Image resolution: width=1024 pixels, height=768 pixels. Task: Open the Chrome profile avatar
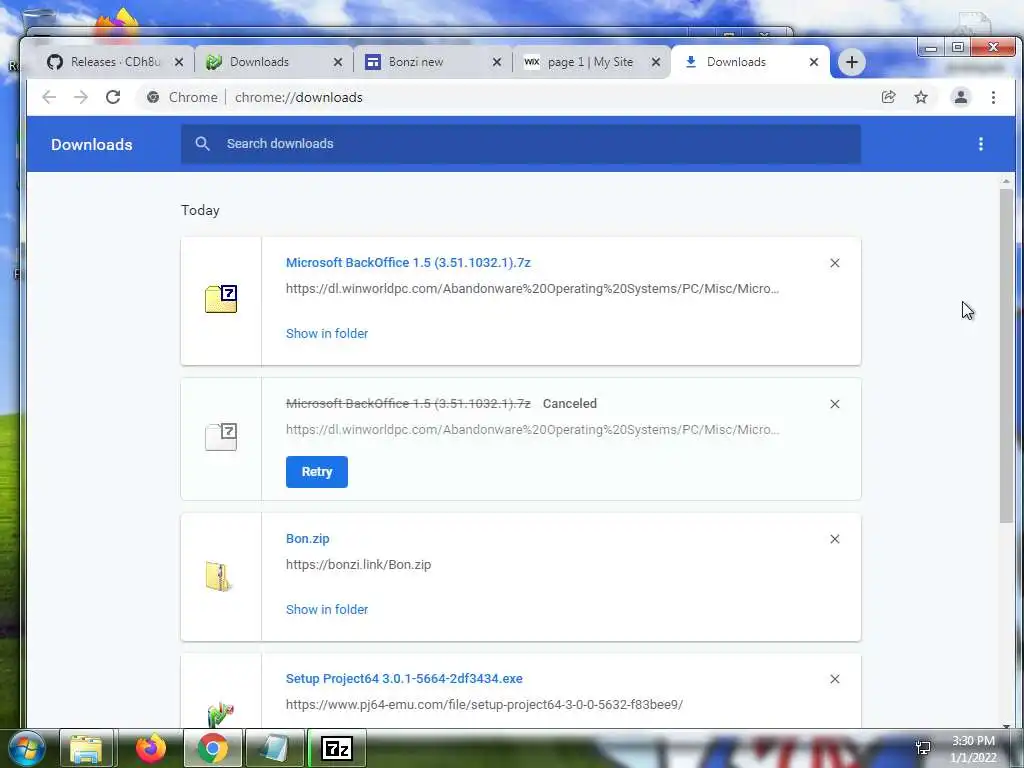pyautogui.click(x=961, y=97)
